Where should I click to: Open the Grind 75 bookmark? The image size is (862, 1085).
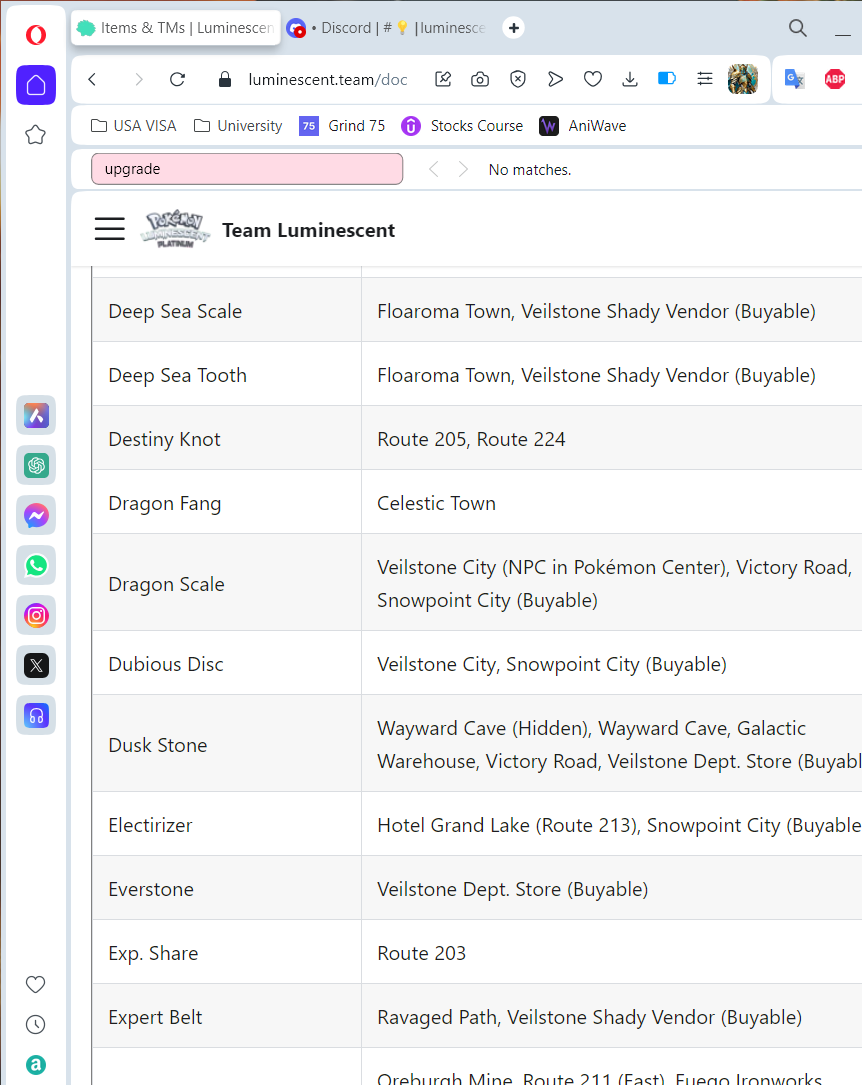[342, 126]
